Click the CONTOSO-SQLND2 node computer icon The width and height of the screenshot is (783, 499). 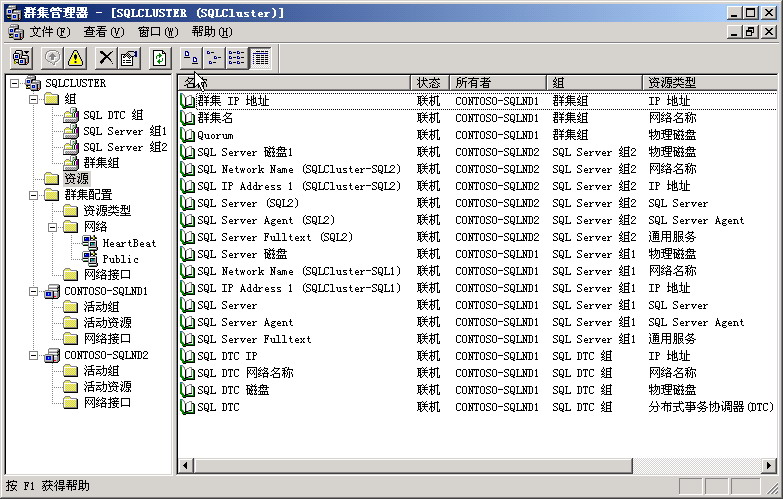(x=52, y=355)
